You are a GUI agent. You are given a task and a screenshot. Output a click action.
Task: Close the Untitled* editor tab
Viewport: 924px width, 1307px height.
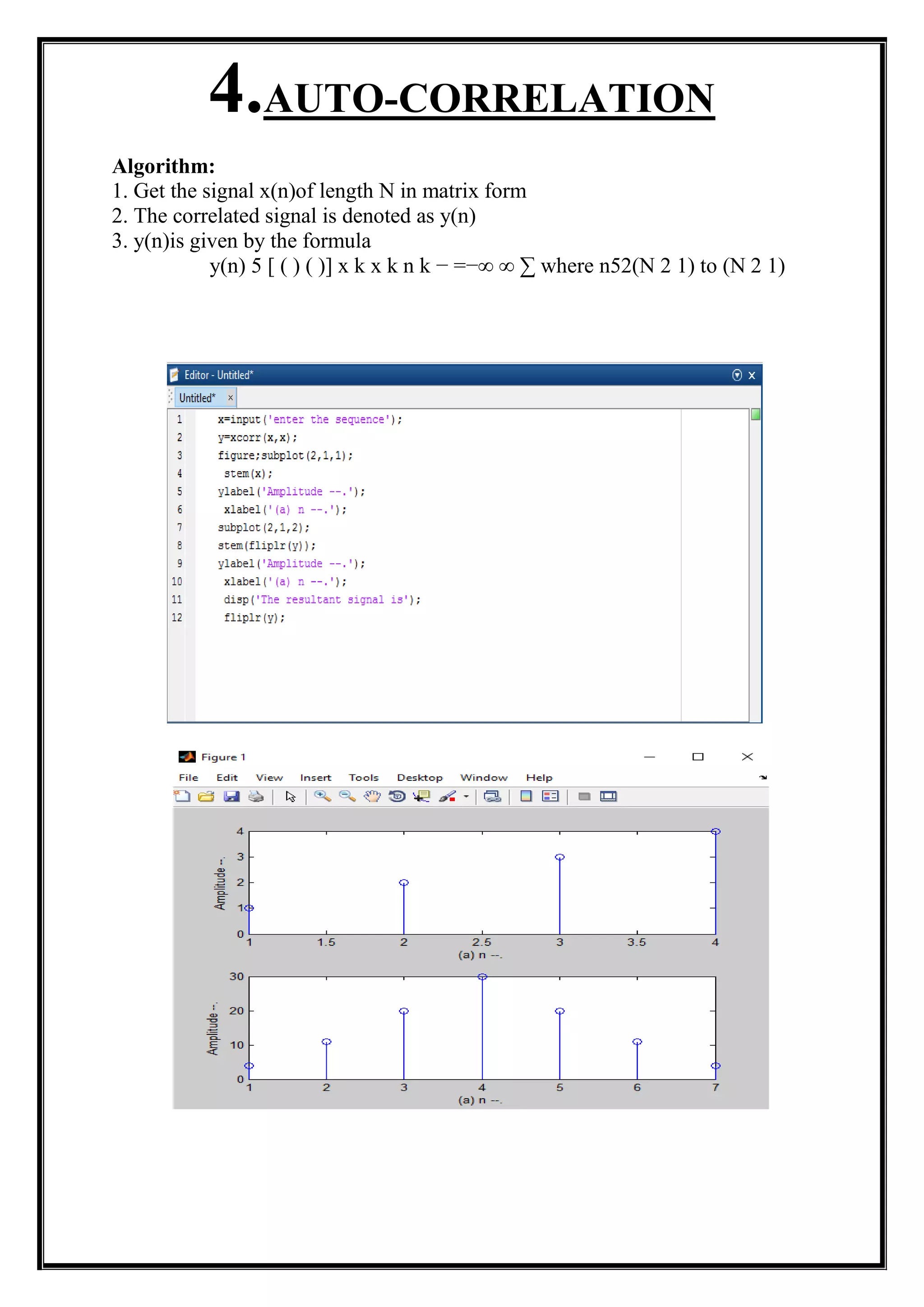[231, 397]
